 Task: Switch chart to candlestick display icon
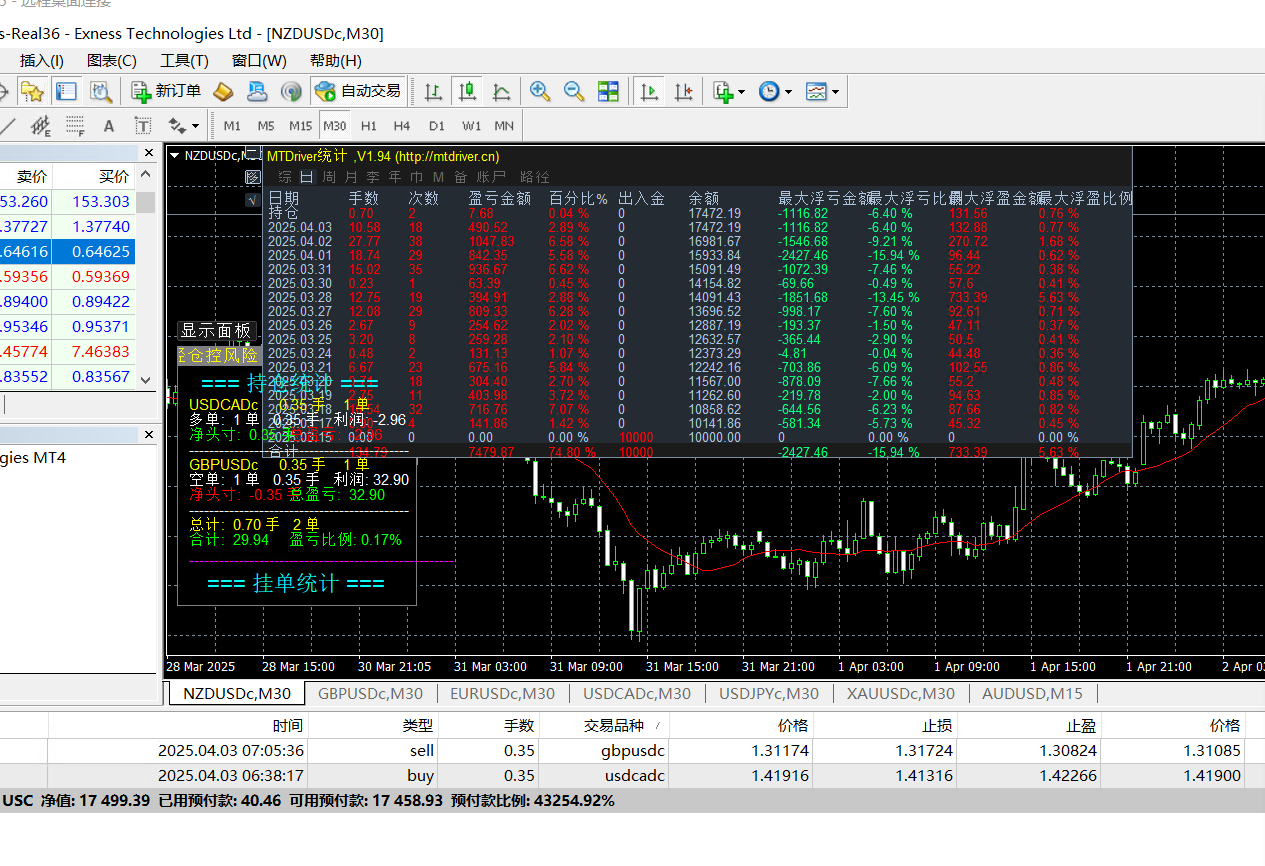pyautogui.click(x=467, y=91)
